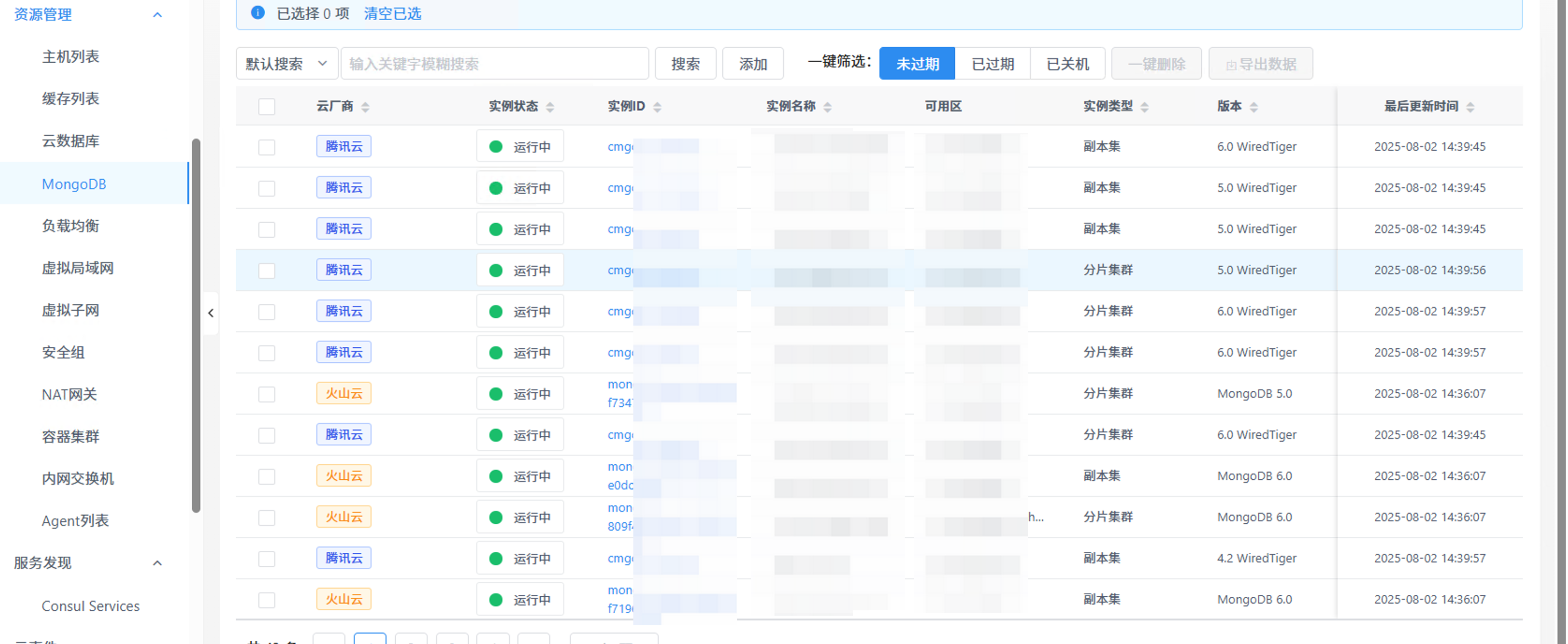The width and height of the screenshot is (1568, 644).
Task: Click the MongoDB 5.0 version cell
Action: click(x=1255, y=394)
